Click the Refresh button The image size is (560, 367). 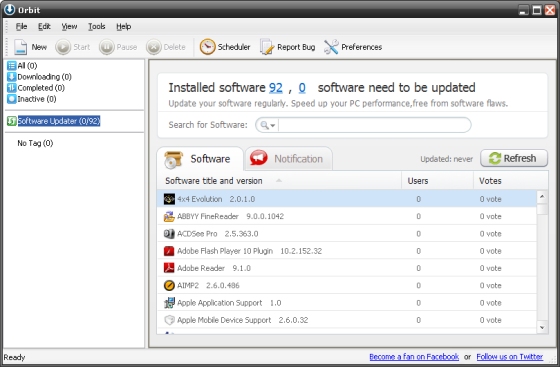click(514, 158)
